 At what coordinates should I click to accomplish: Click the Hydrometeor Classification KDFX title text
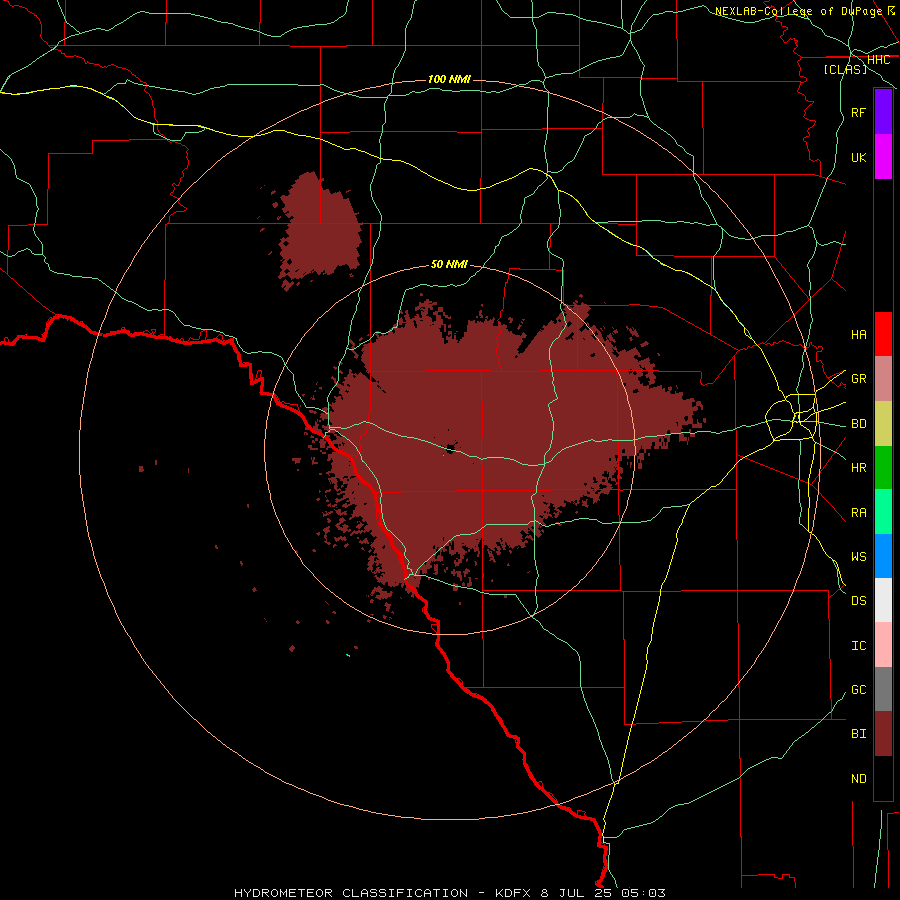pyautogui.click(x=449, y=893)
